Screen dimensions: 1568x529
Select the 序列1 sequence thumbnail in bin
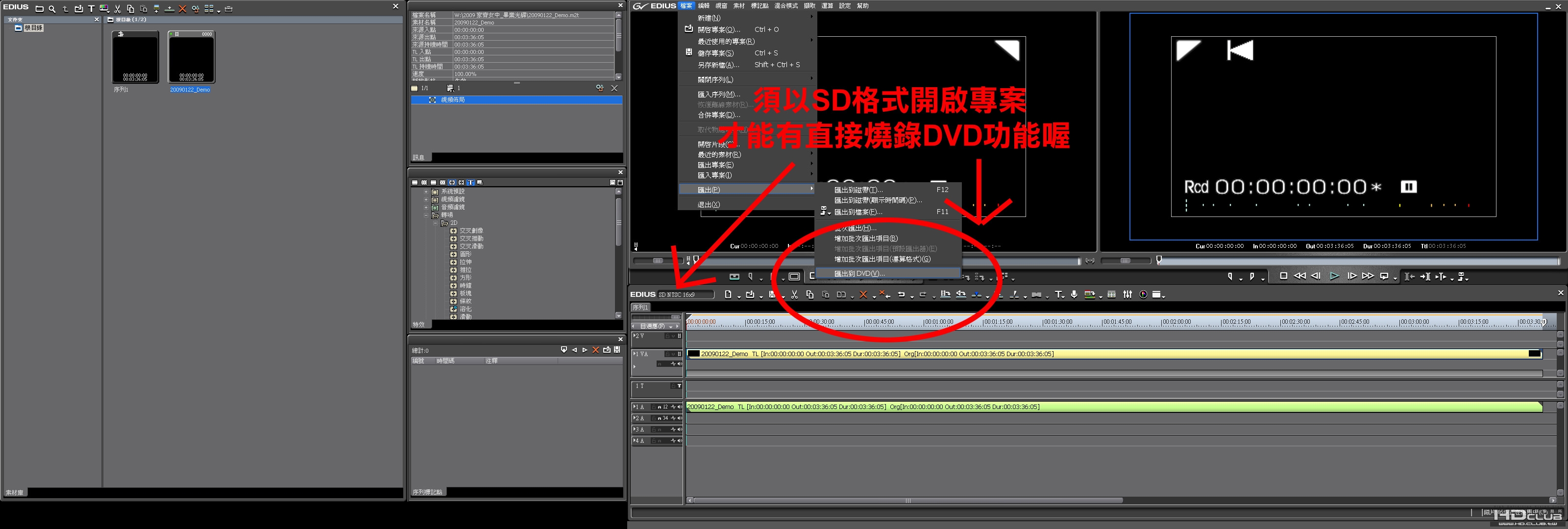click(135, 57)
